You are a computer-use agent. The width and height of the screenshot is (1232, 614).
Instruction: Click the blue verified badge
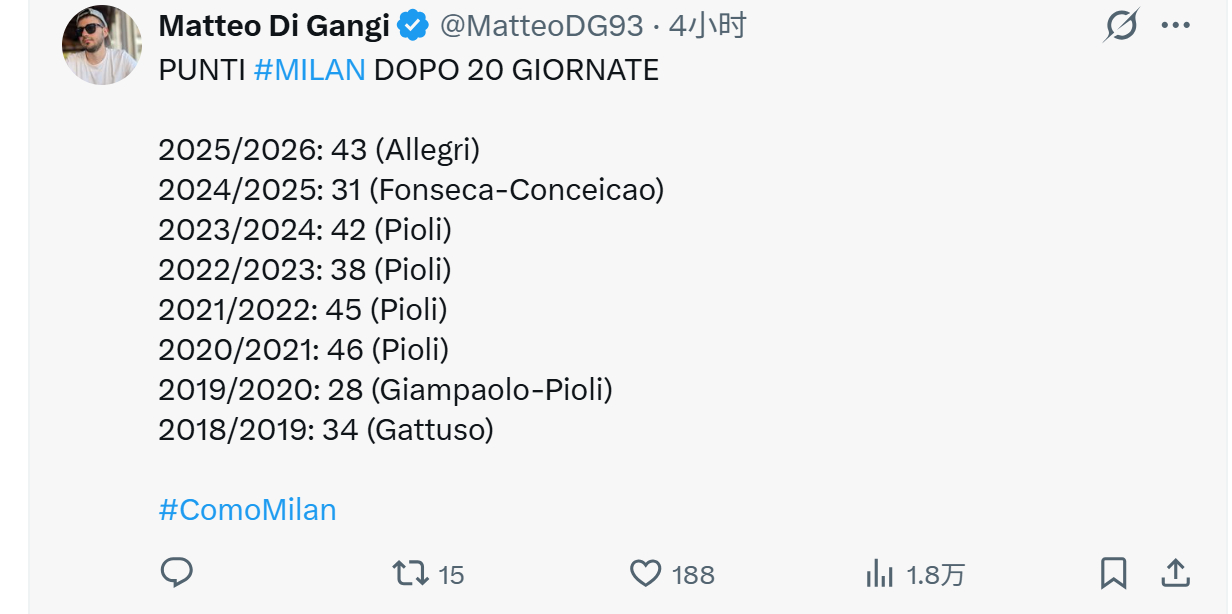(x=413, y=26)
